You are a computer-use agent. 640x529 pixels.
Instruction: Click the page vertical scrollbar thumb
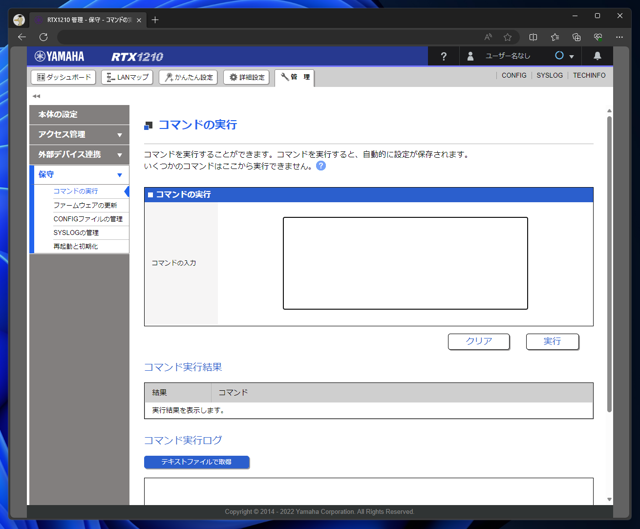[609, 263]
